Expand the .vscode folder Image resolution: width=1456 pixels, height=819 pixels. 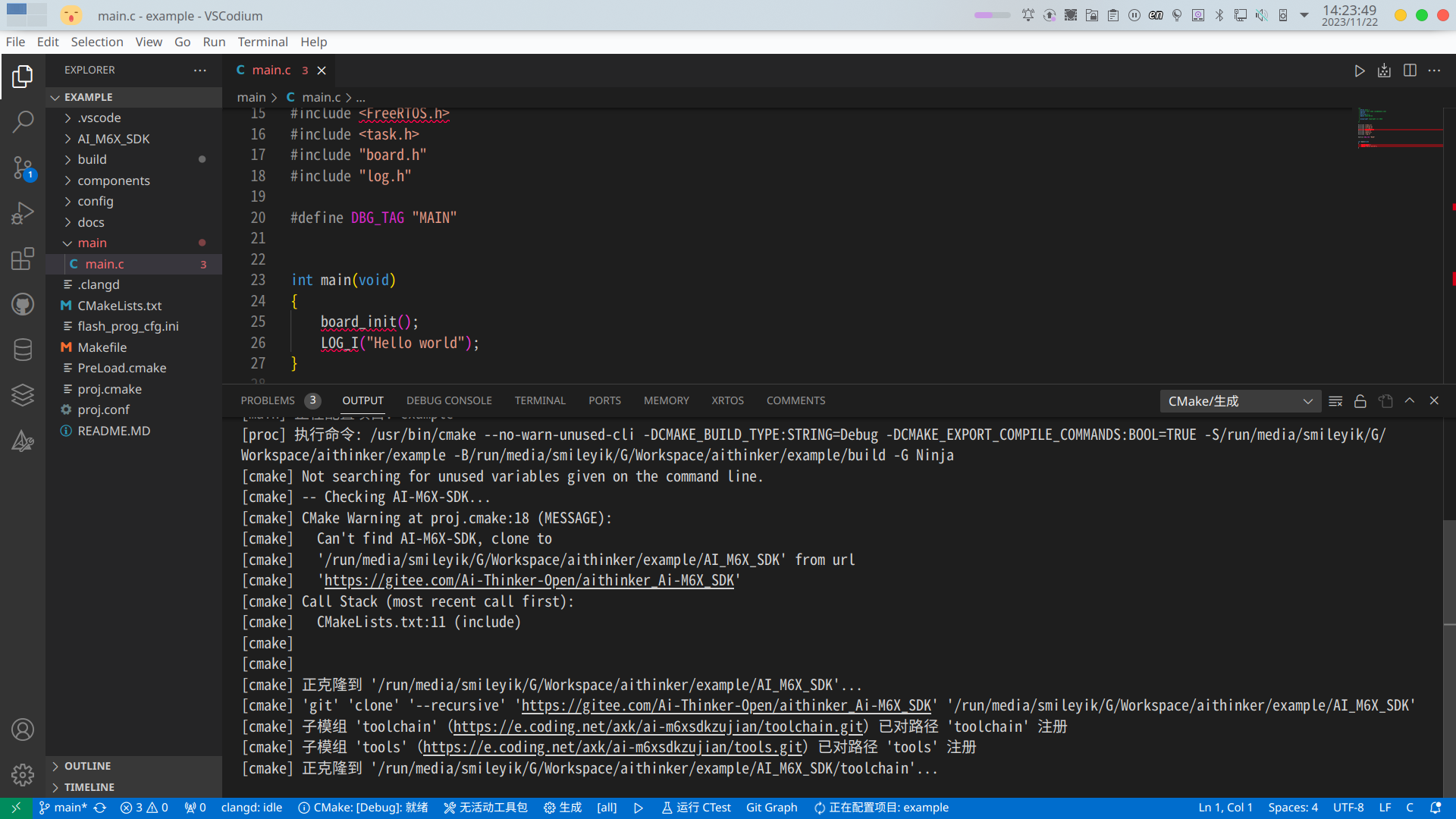click(133, 118)
